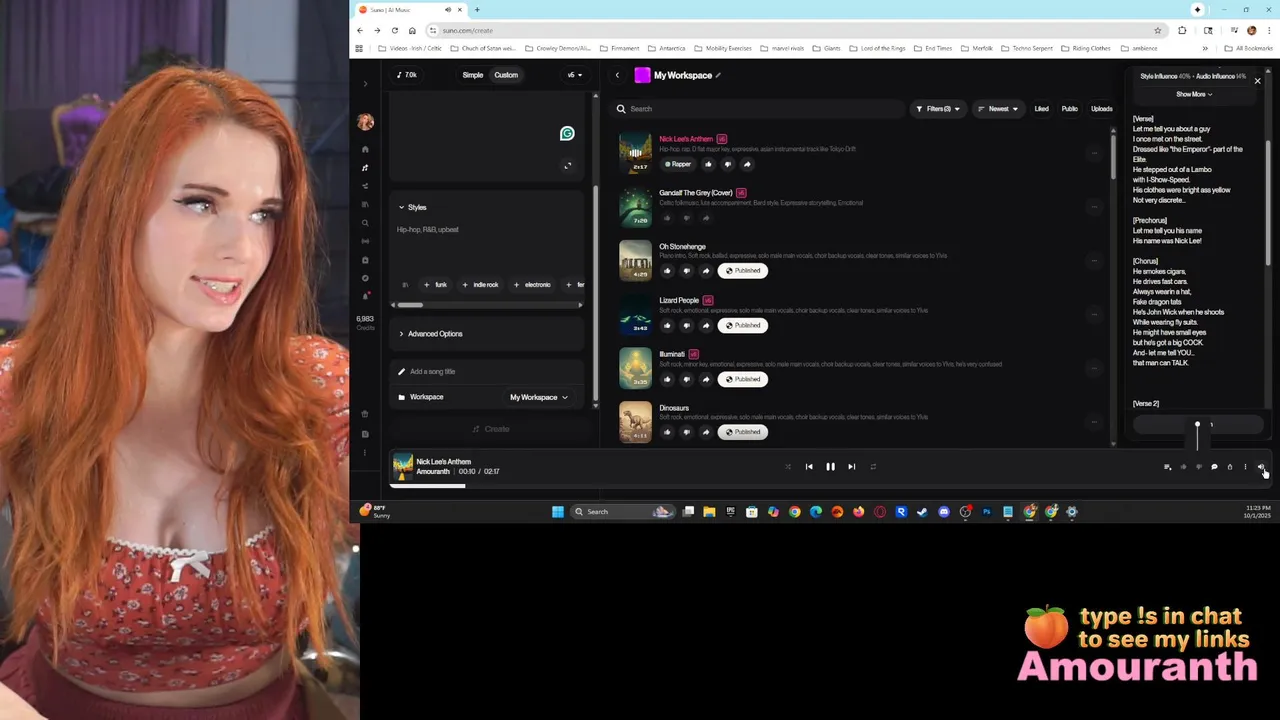This screenshot has height=720, width=1280.
Task: Open the My Workspace dropdown selector
Action: tap(539, 398)
